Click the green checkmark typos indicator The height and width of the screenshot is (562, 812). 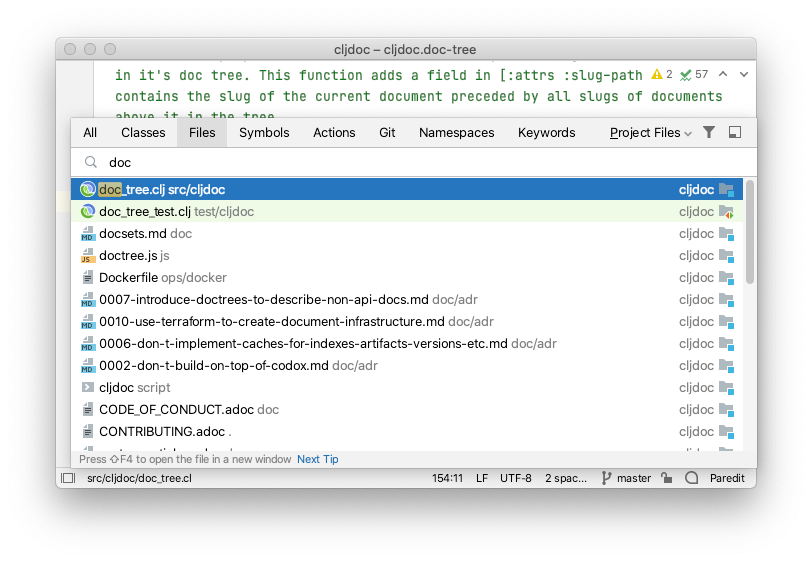pos(686,75)
